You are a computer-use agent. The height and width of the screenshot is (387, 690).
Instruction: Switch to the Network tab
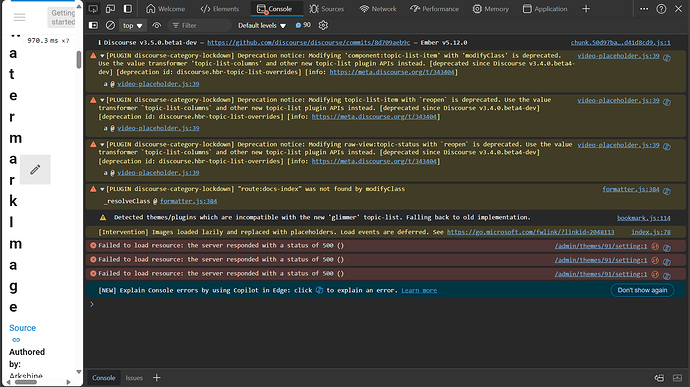click(378, 9)
